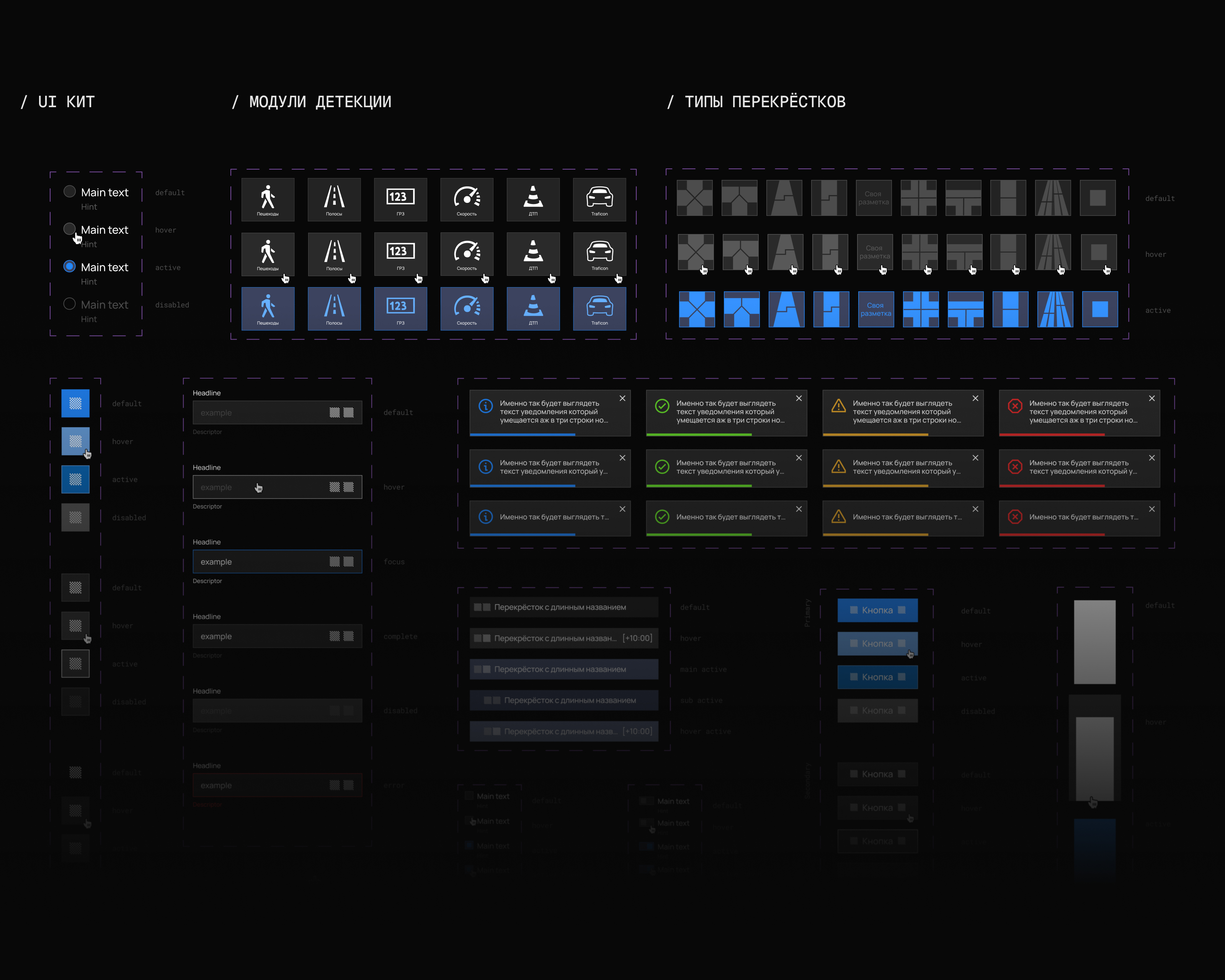Click the hover Перекрёсток item showing [+10:00]

563,638
